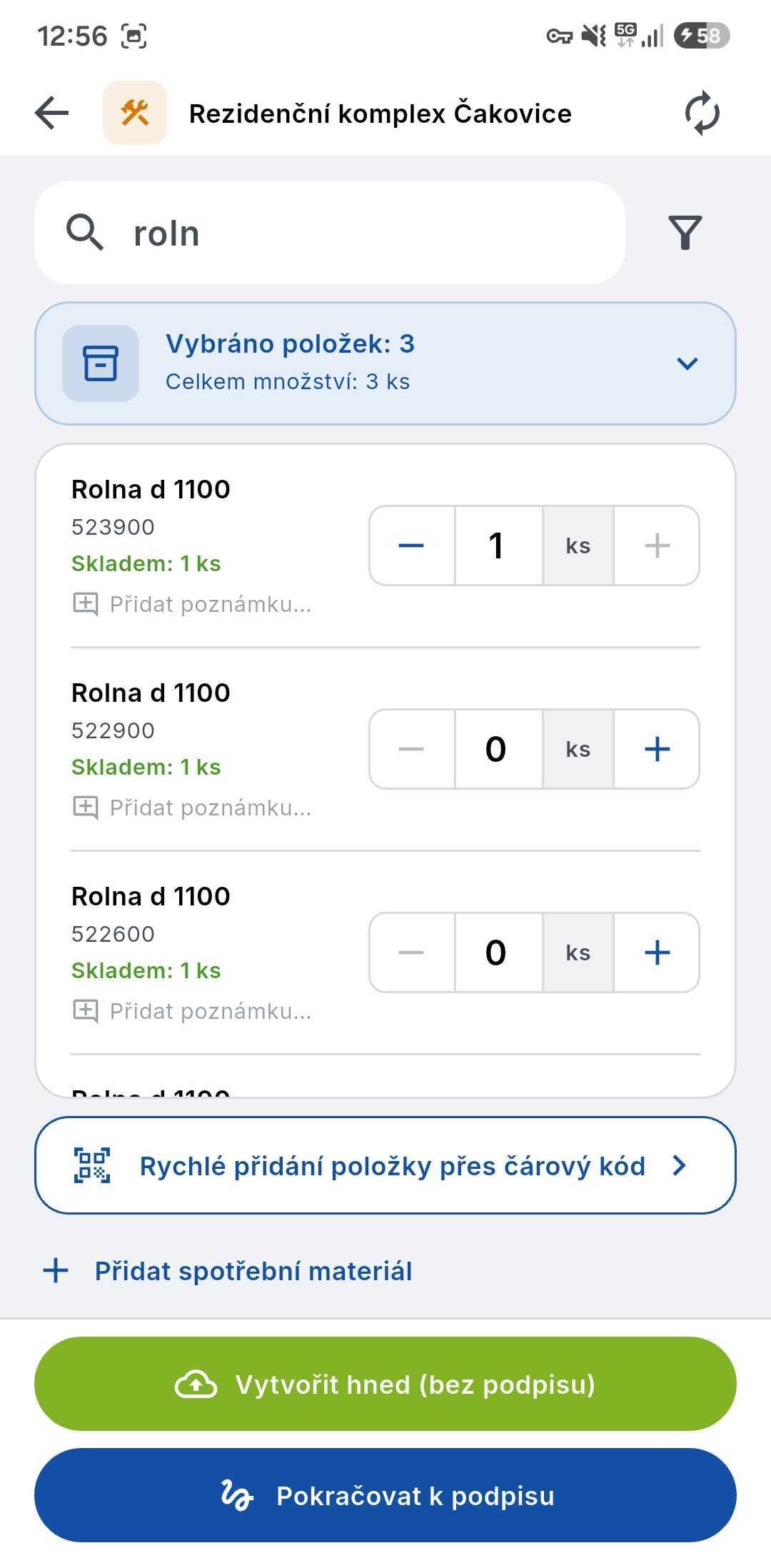This screenshot has width=771, height=1568.
Task: Click Pokračovat k podpisu button
Action: [x=385, y=1495]
